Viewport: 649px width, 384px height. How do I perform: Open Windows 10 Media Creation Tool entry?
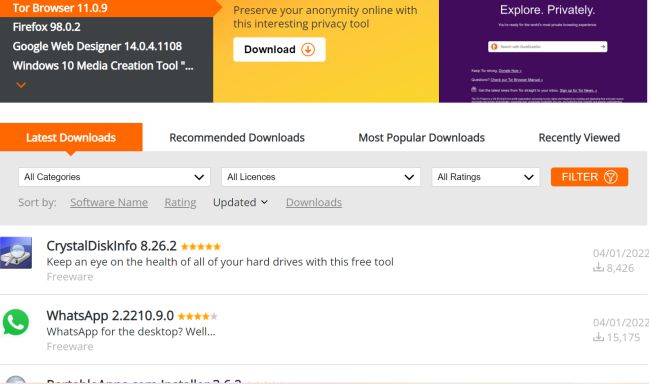coord(103,66)
